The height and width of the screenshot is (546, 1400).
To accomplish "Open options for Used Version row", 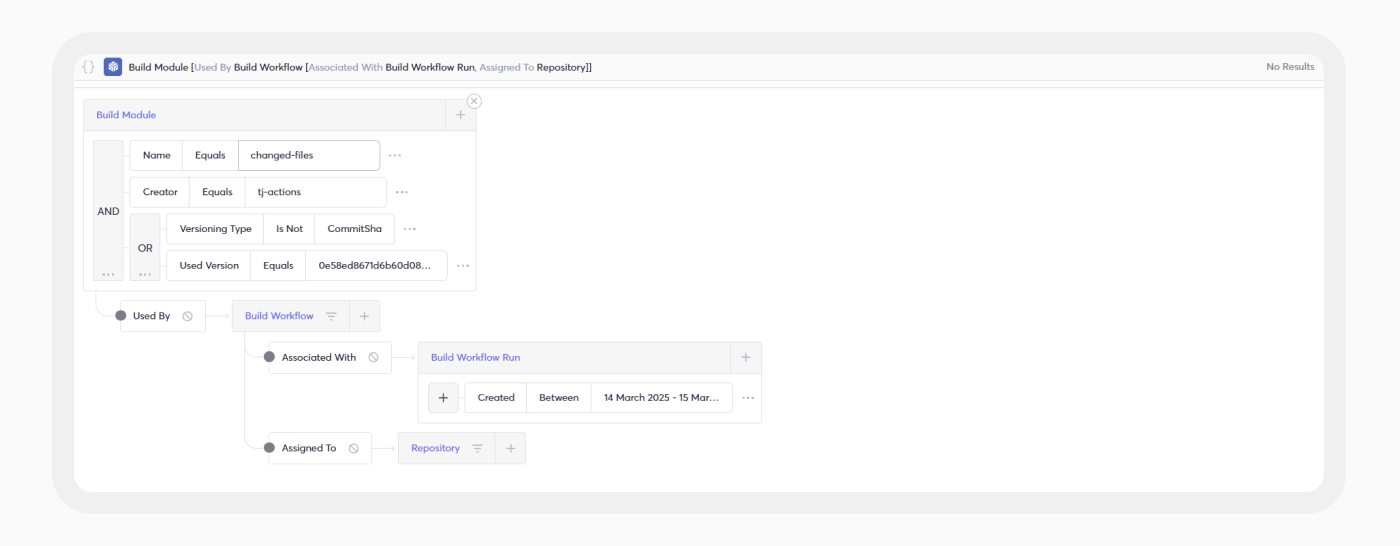I will [462, 266].
